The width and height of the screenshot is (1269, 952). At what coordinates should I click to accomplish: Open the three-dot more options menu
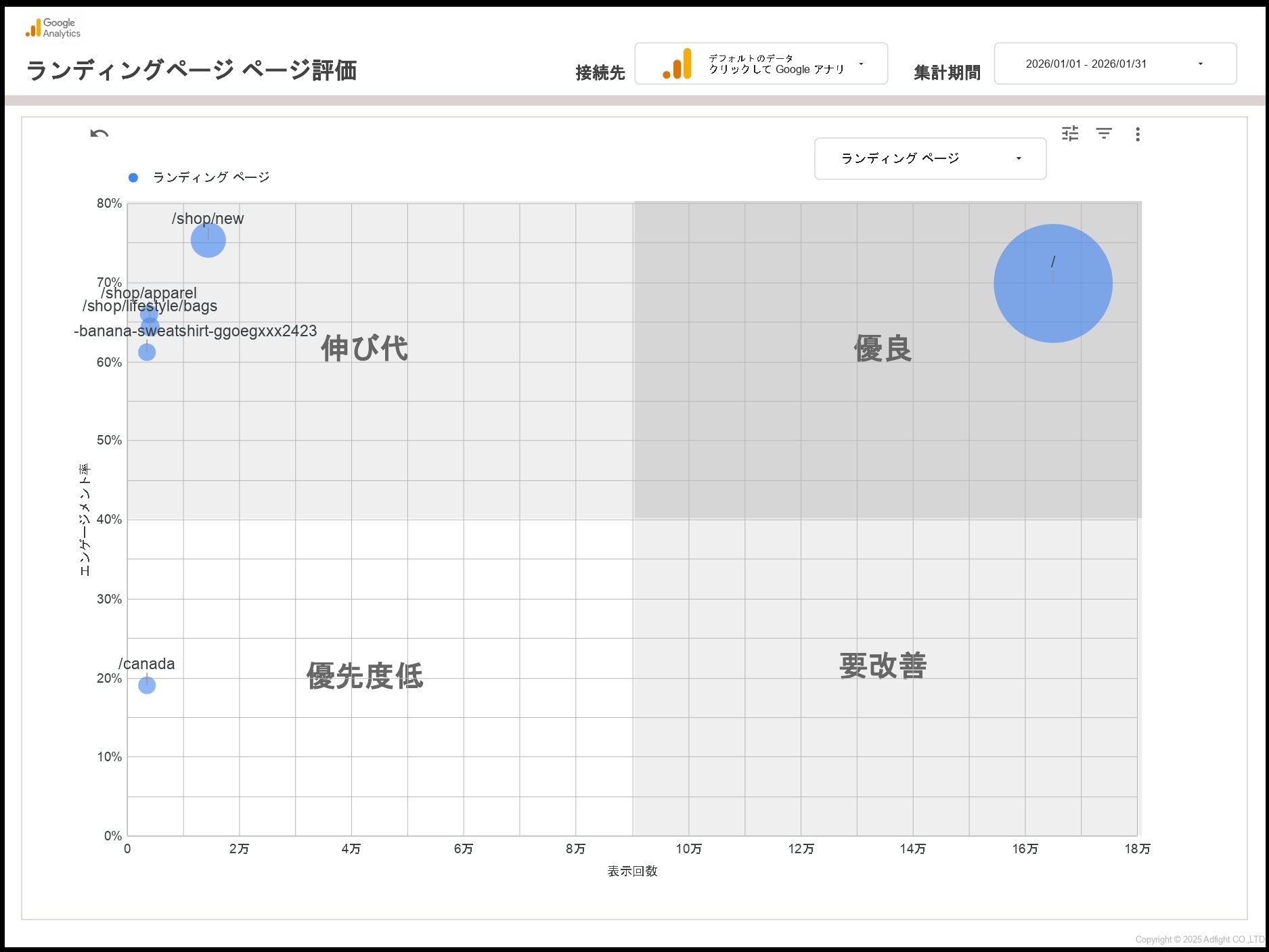(x=1138, y=134)
